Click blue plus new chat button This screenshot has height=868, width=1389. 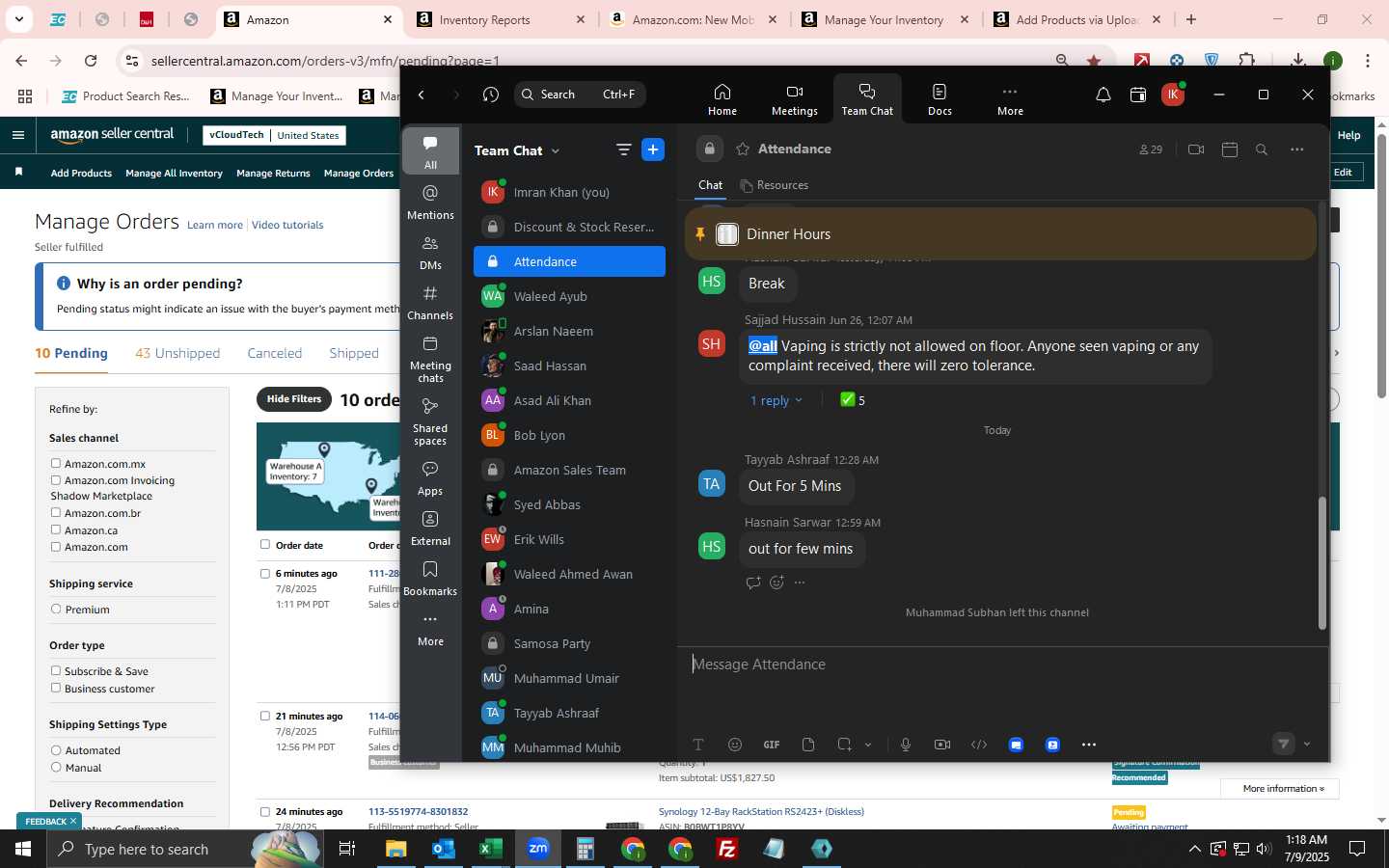(653, 149)
